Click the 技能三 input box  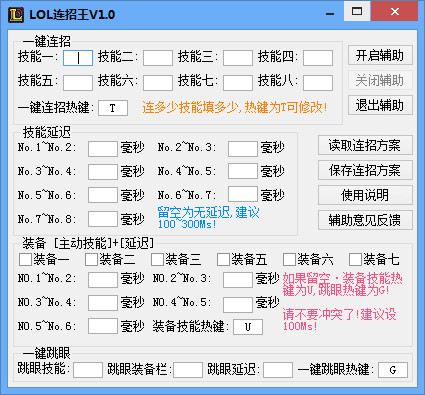[x=238, y=58]
